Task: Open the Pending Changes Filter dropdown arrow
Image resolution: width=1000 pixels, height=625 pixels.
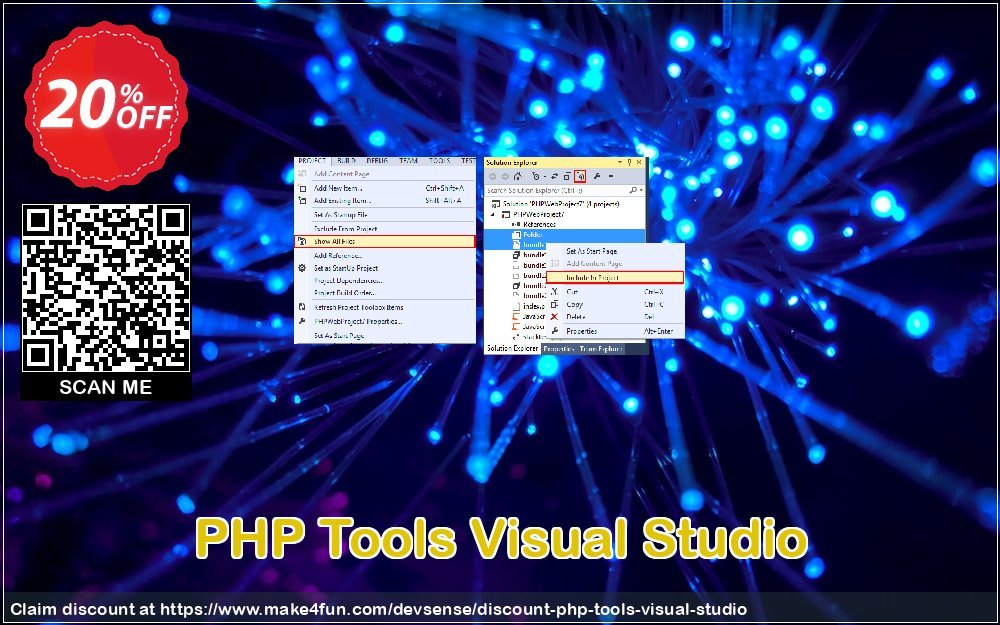Action: pos(544,177)
